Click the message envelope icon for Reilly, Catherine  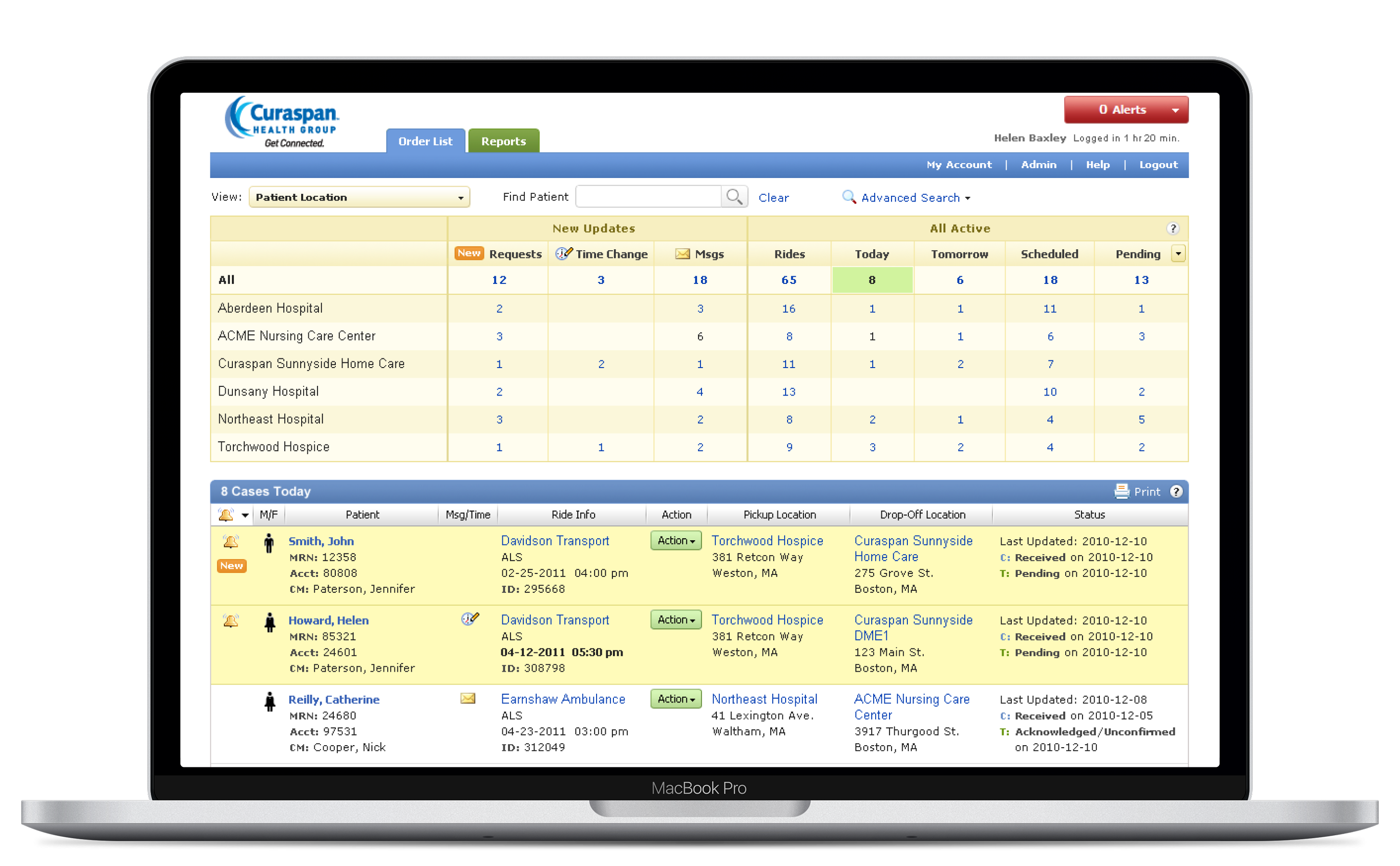click(468, 698)
